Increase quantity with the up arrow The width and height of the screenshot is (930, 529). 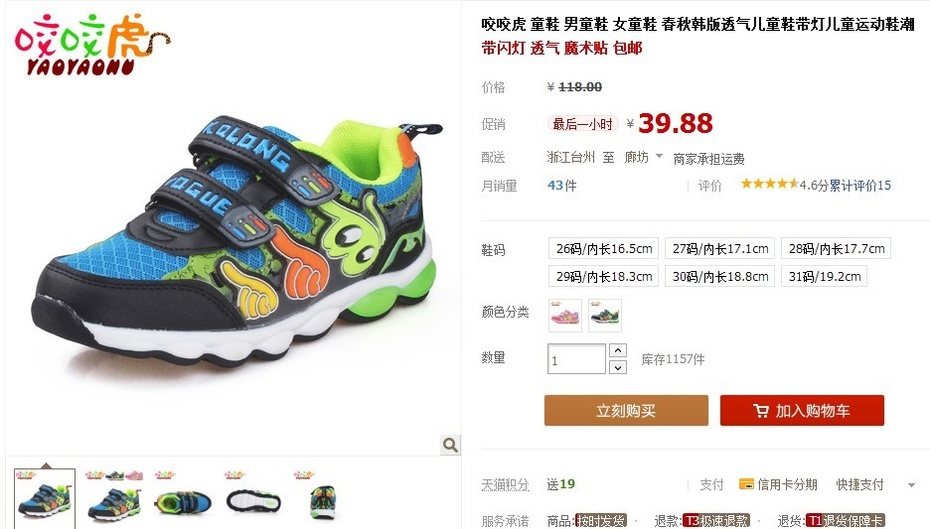[618, 350]
